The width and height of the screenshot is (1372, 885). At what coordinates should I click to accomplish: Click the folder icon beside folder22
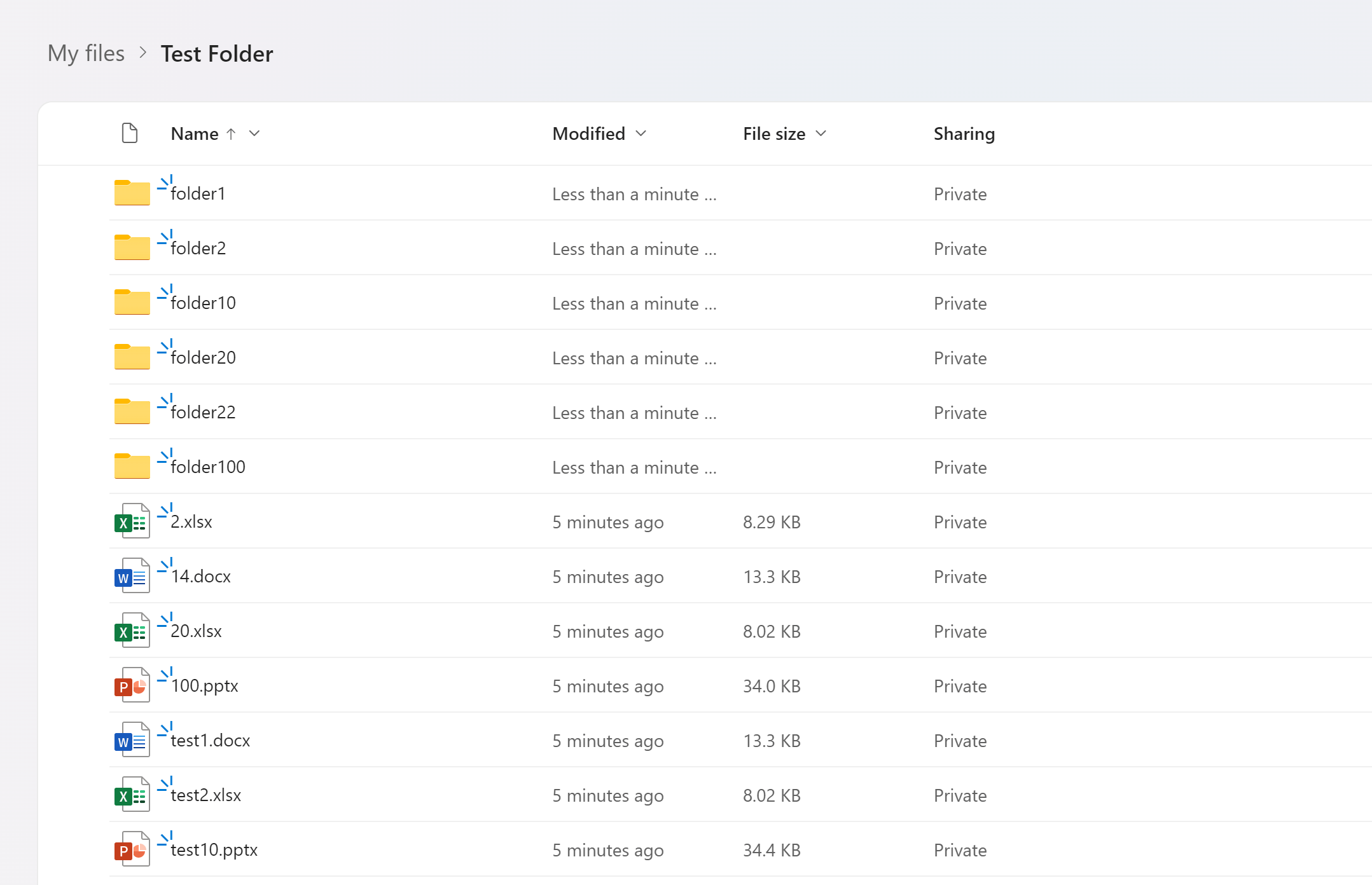[131, 410]
